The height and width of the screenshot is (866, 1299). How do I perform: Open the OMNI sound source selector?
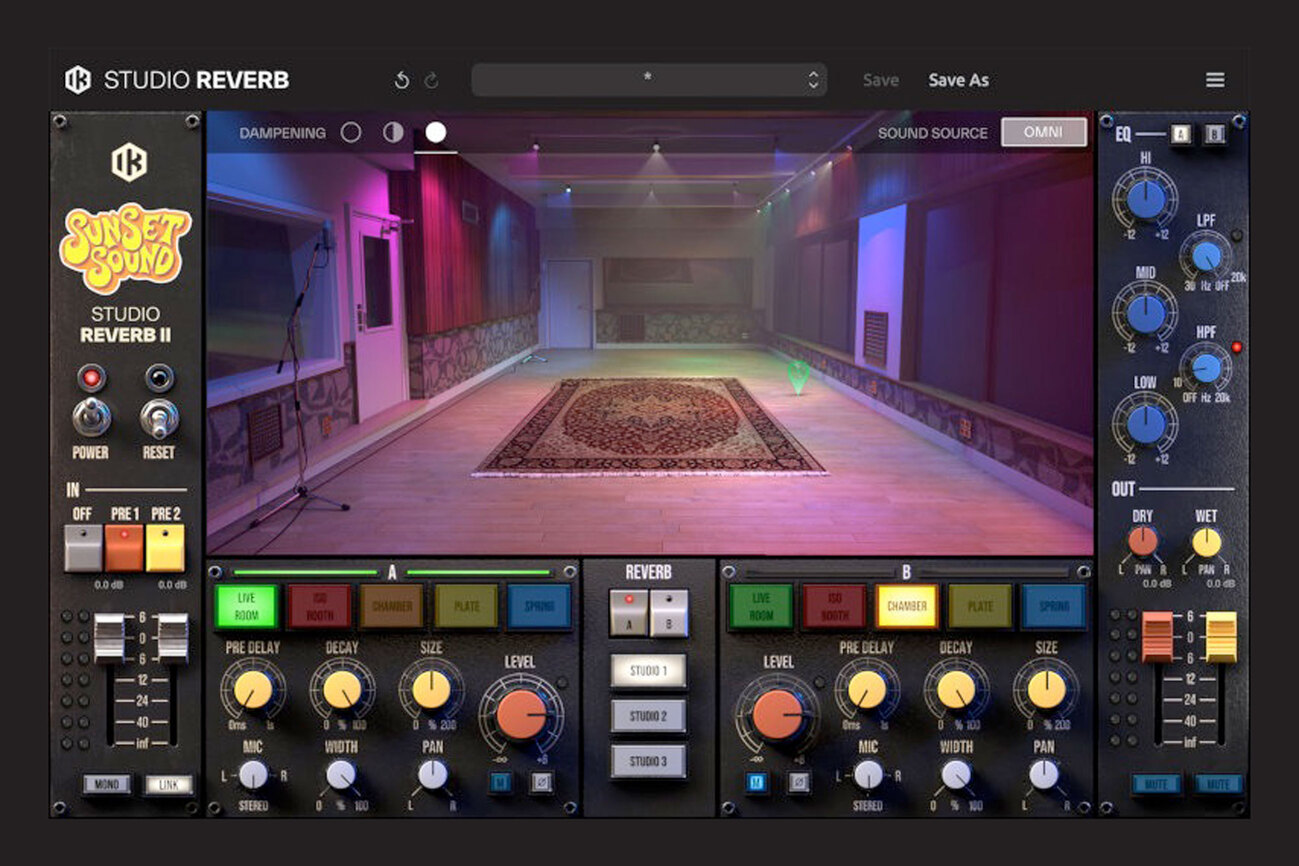(1044, 132)
